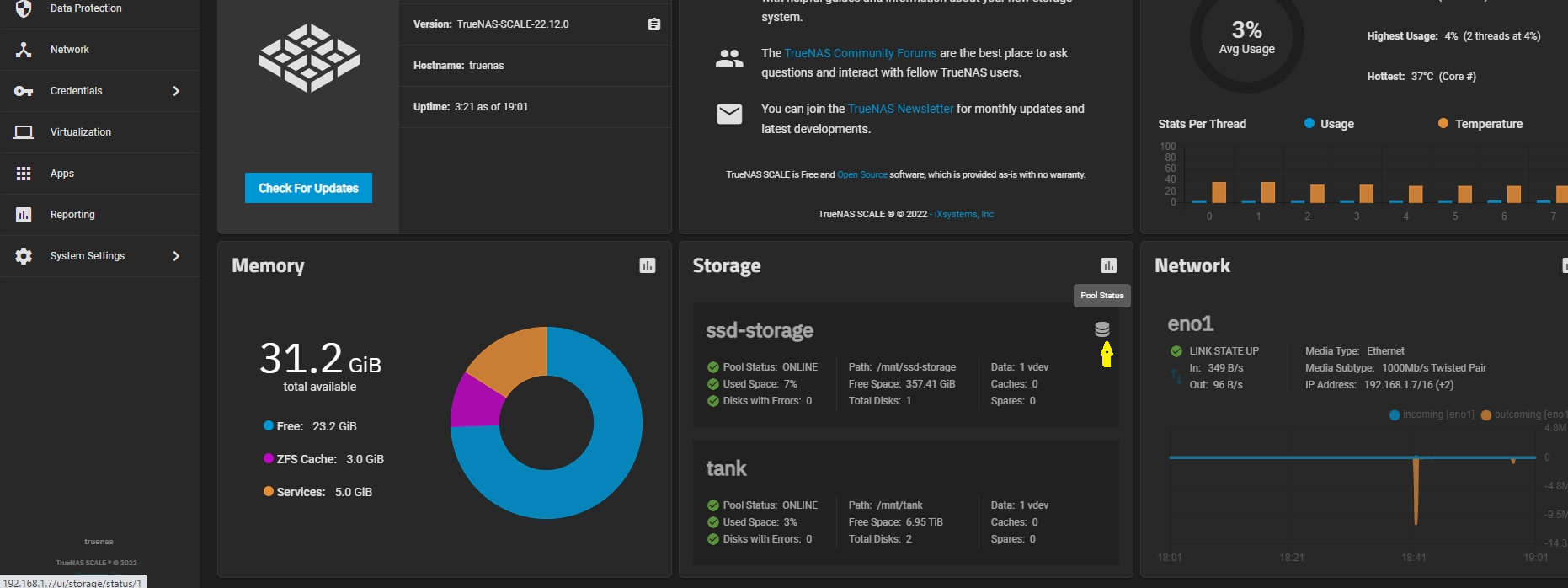Open Memory reports chart icon
This screenshot has width=1568, height=588.
tap(648, 266)
